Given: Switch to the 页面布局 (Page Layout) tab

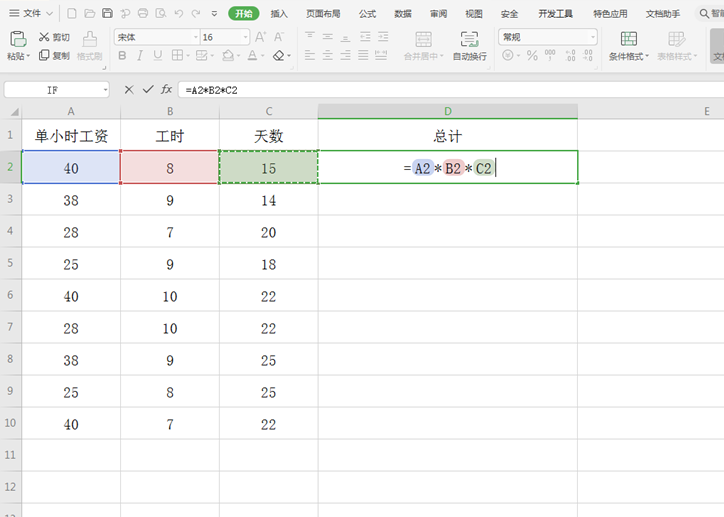Looking at the screenshot, I should click(x=323, y=14).
